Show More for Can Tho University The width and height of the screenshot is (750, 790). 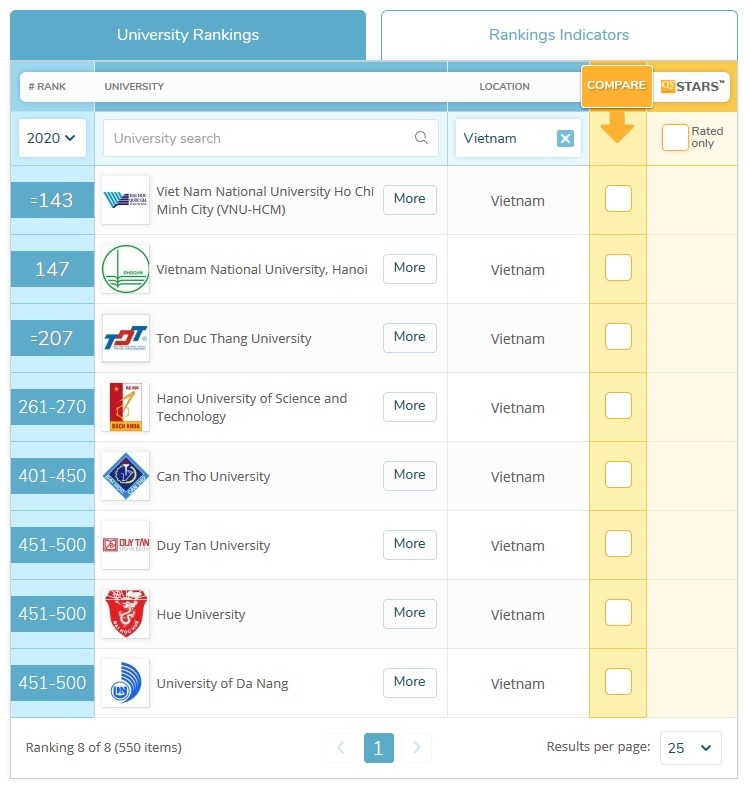click(410, 476)
